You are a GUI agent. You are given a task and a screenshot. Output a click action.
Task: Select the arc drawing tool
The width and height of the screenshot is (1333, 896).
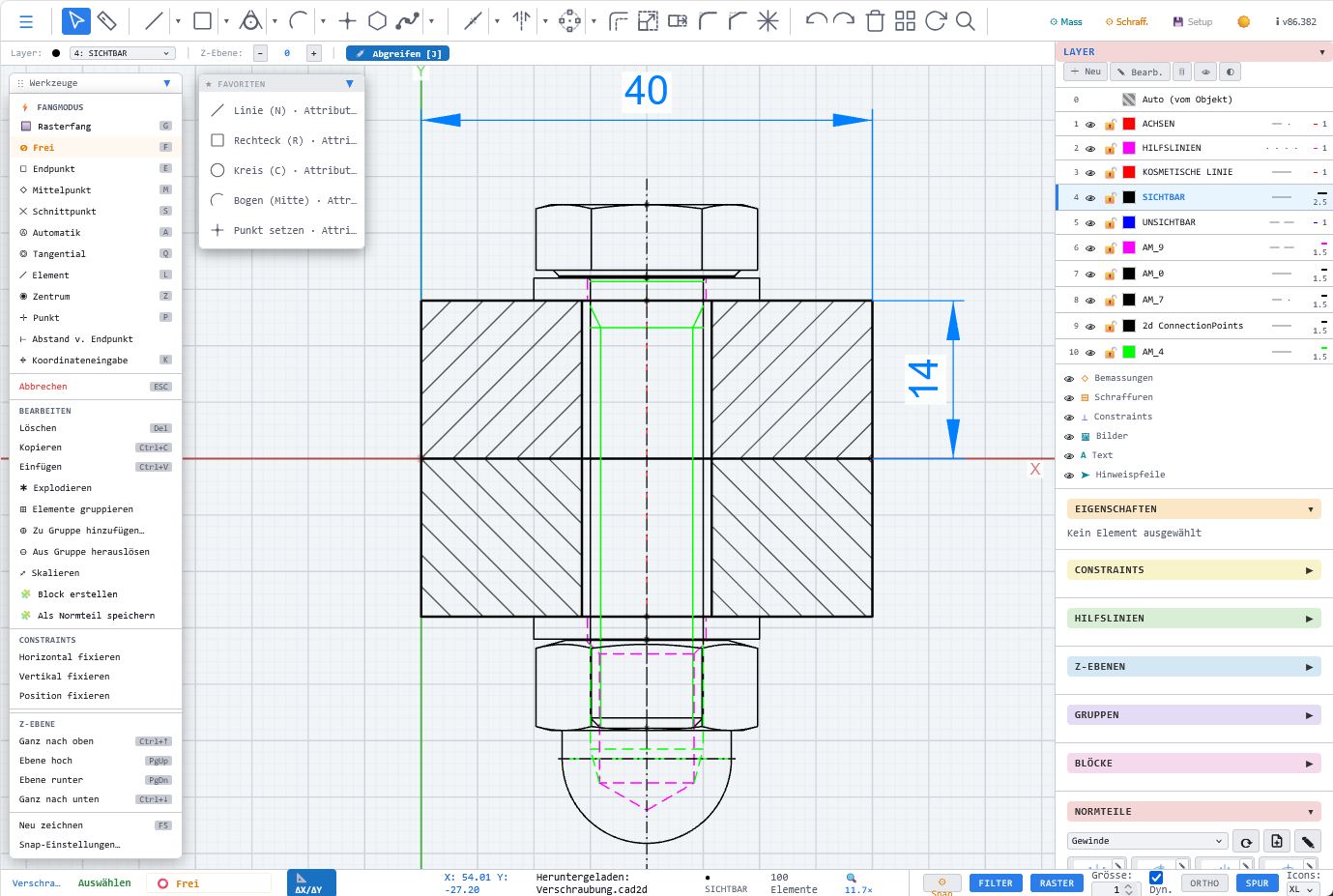(299, 20)
